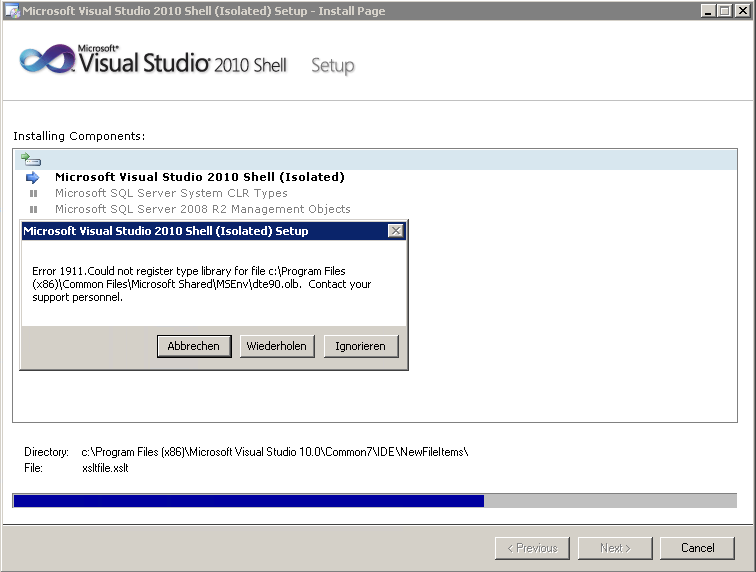Click the green arrow install icon in header row

(31, 159)
